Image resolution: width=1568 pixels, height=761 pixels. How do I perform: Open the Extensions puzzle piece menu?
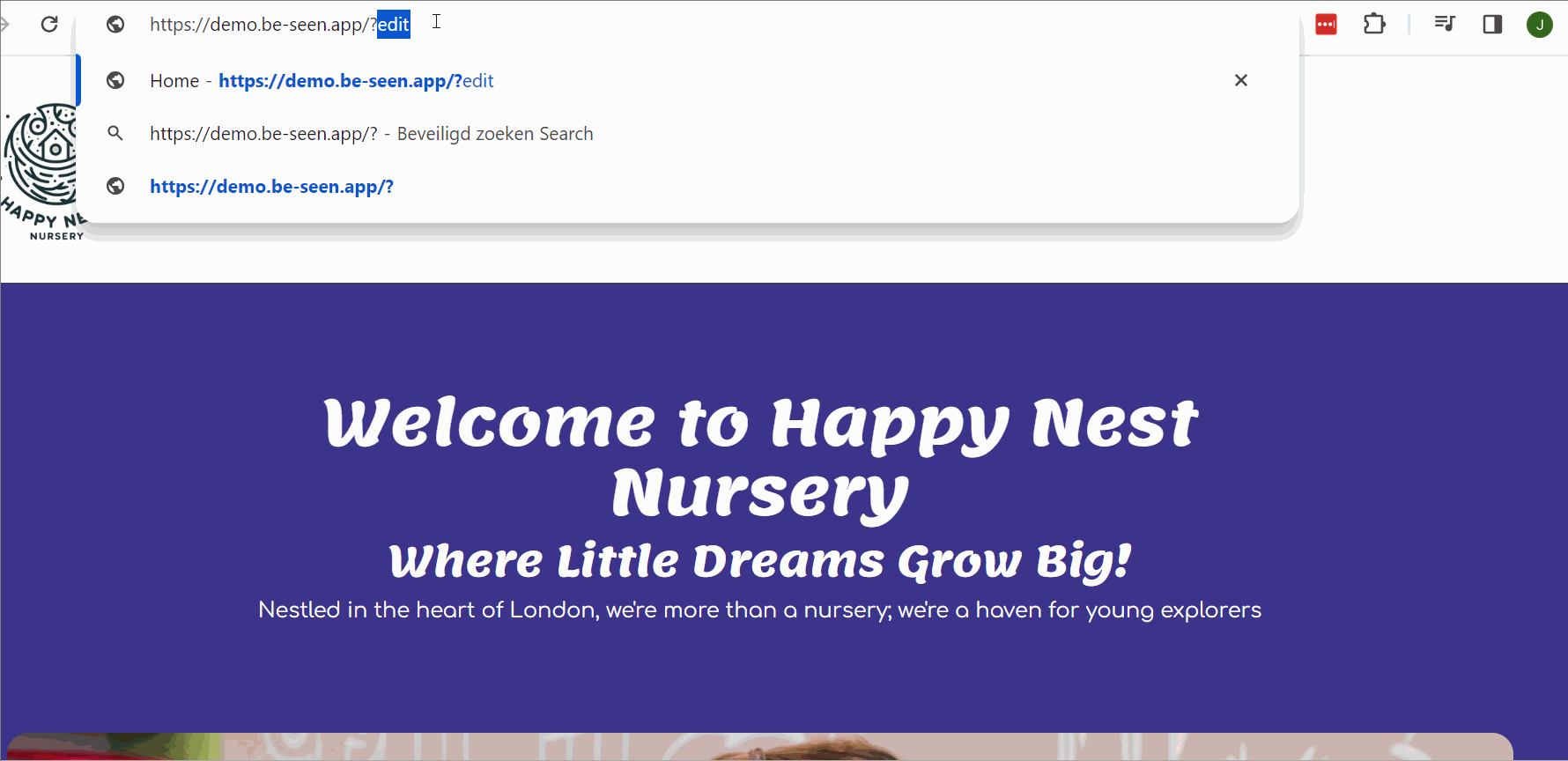click(x=1374, y=24)
